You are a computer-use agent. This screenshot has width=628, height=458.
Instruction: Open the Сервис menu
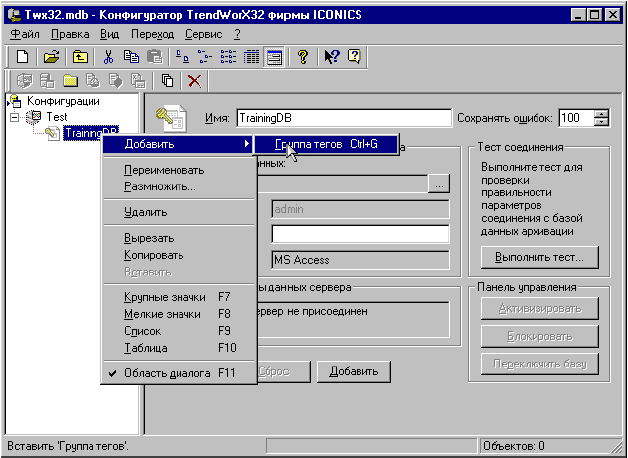tap(203, 34)
